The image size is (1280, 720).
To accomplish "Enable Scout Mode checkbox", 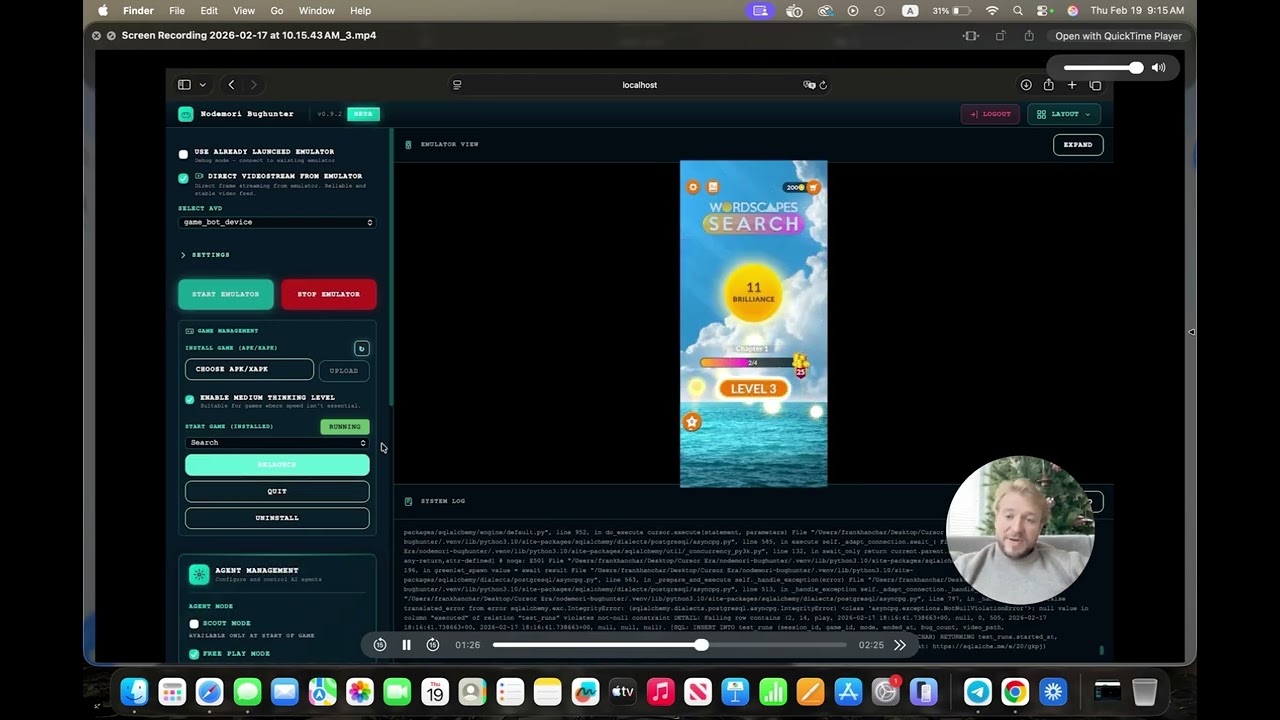I will pos(194,624).
